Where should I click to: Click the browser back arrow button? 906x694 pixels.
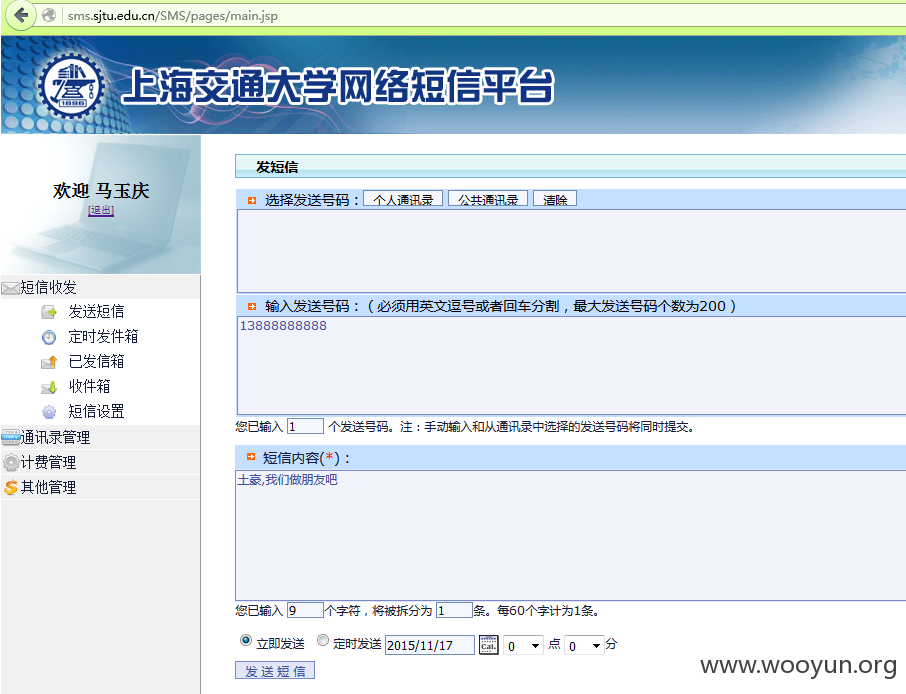pyautogui.click(x=21, y=15)
